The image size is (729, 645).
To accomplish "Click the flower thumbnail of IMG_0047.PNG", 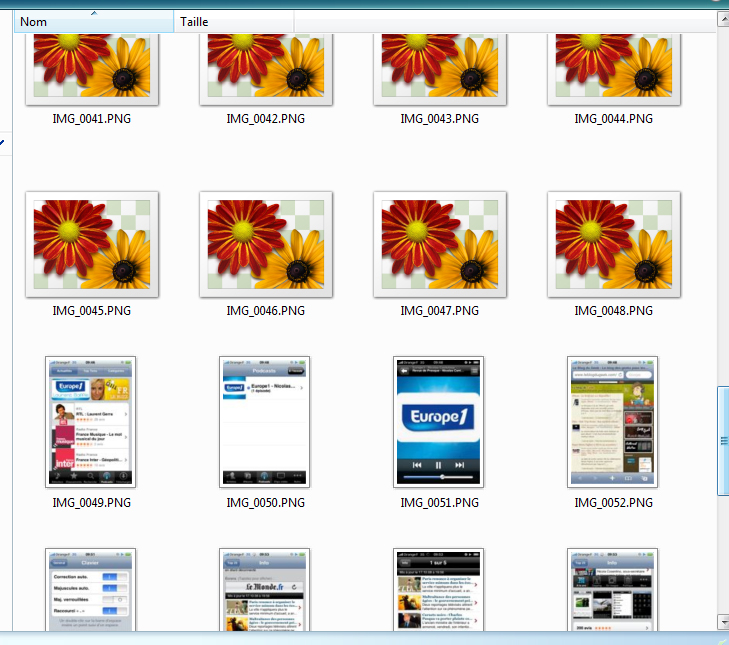I will tap(439, 244).
